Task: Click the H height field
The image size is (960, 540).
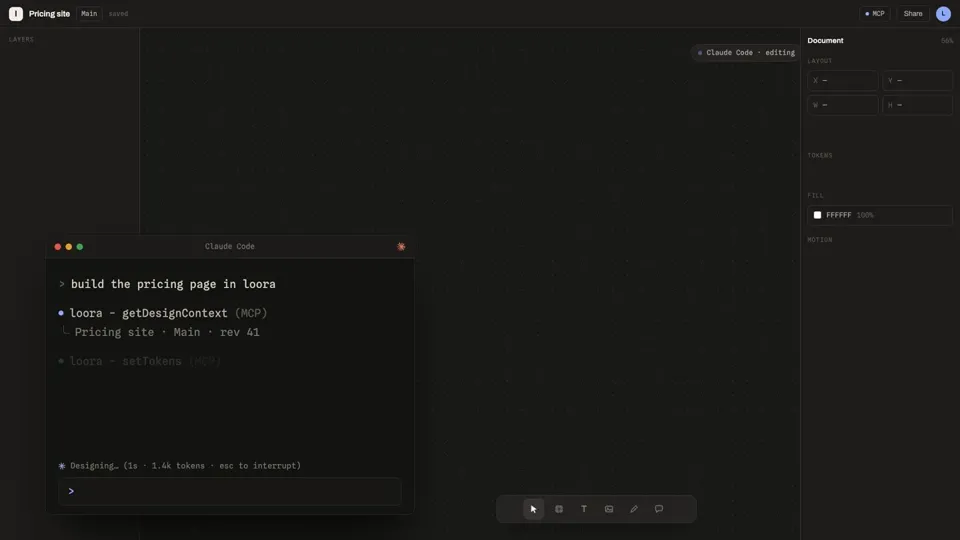Action: point(917,105)
